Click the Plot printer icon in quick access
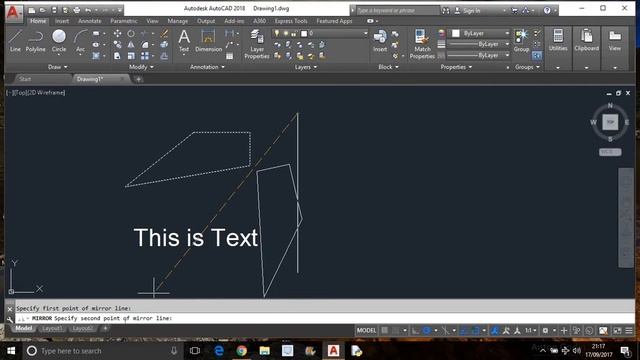 coord(77,10)
